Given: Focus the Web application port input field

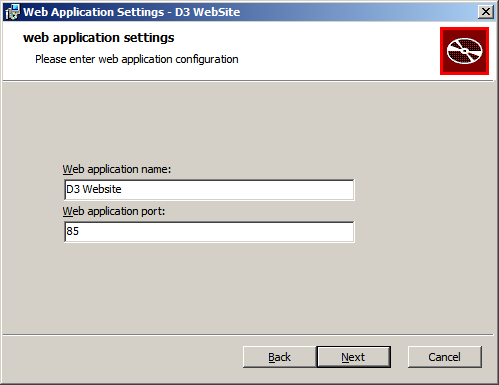Looking at the screenshot, I should click(x=209, y=232).
